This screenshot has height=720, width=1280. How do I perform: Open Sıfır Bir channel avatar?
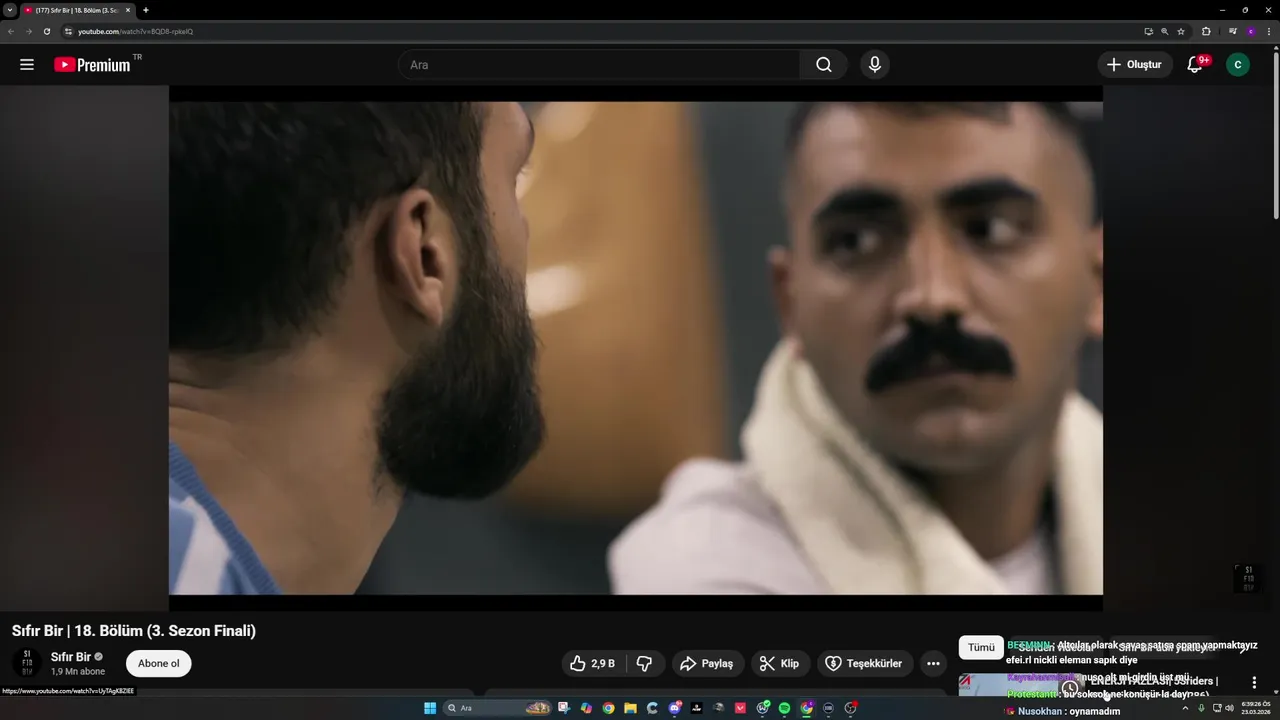(27, 663)
